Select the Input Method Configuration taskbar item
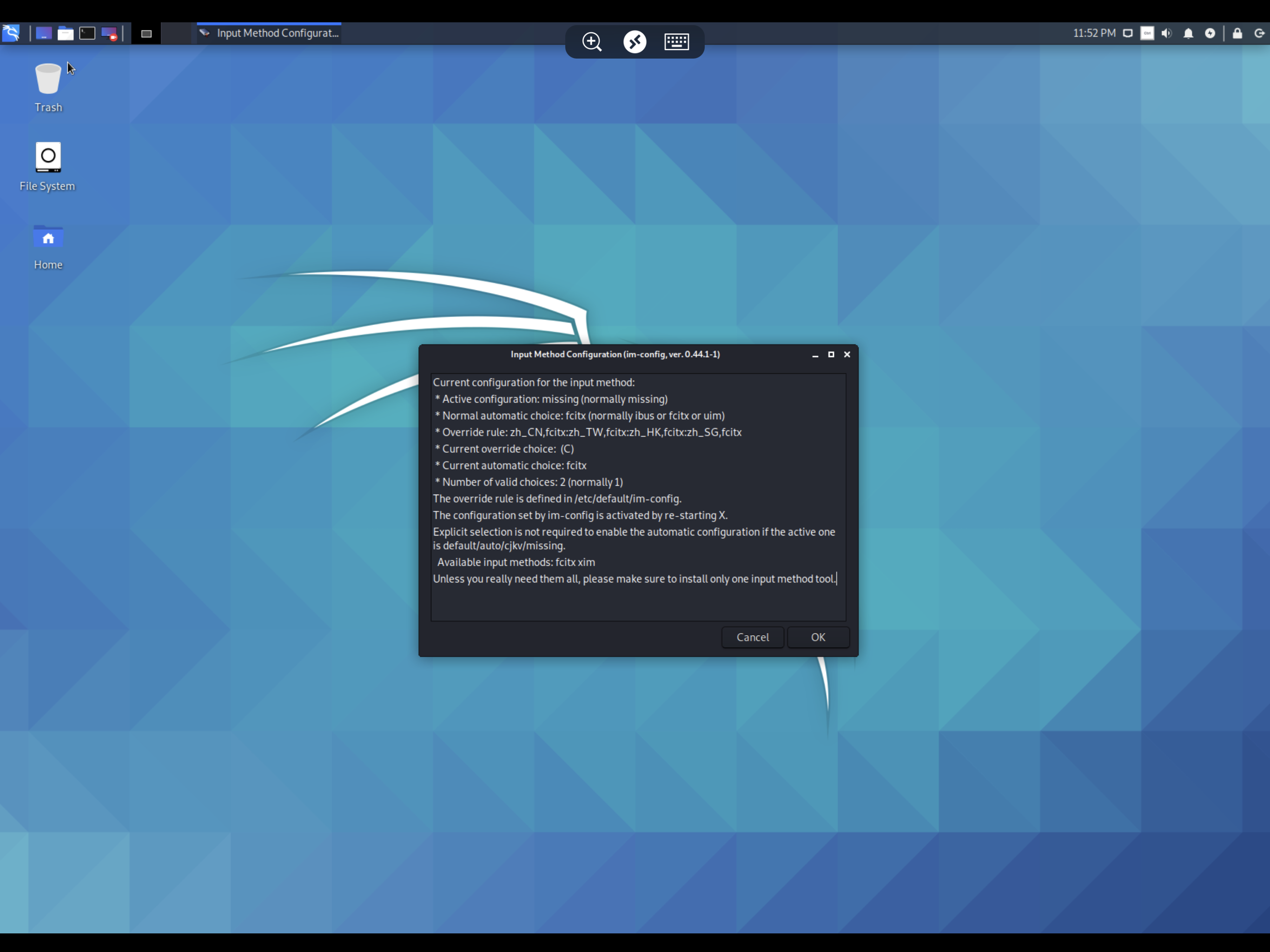This screenshot has height=952, width=1270. (x=269, y=33)
